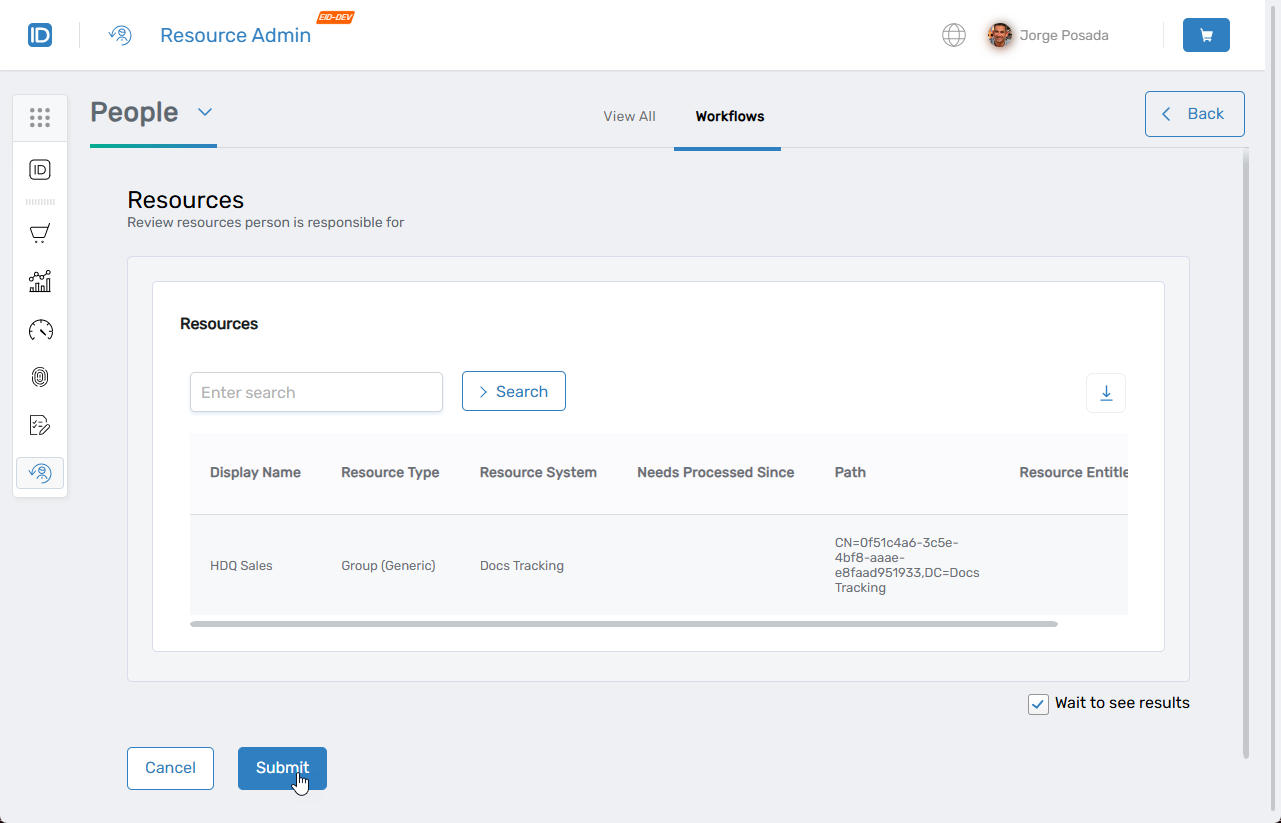The height and width of the screenshot is (823, 1281).
Task: Click the ID logo in header
Action: point(40,35)
